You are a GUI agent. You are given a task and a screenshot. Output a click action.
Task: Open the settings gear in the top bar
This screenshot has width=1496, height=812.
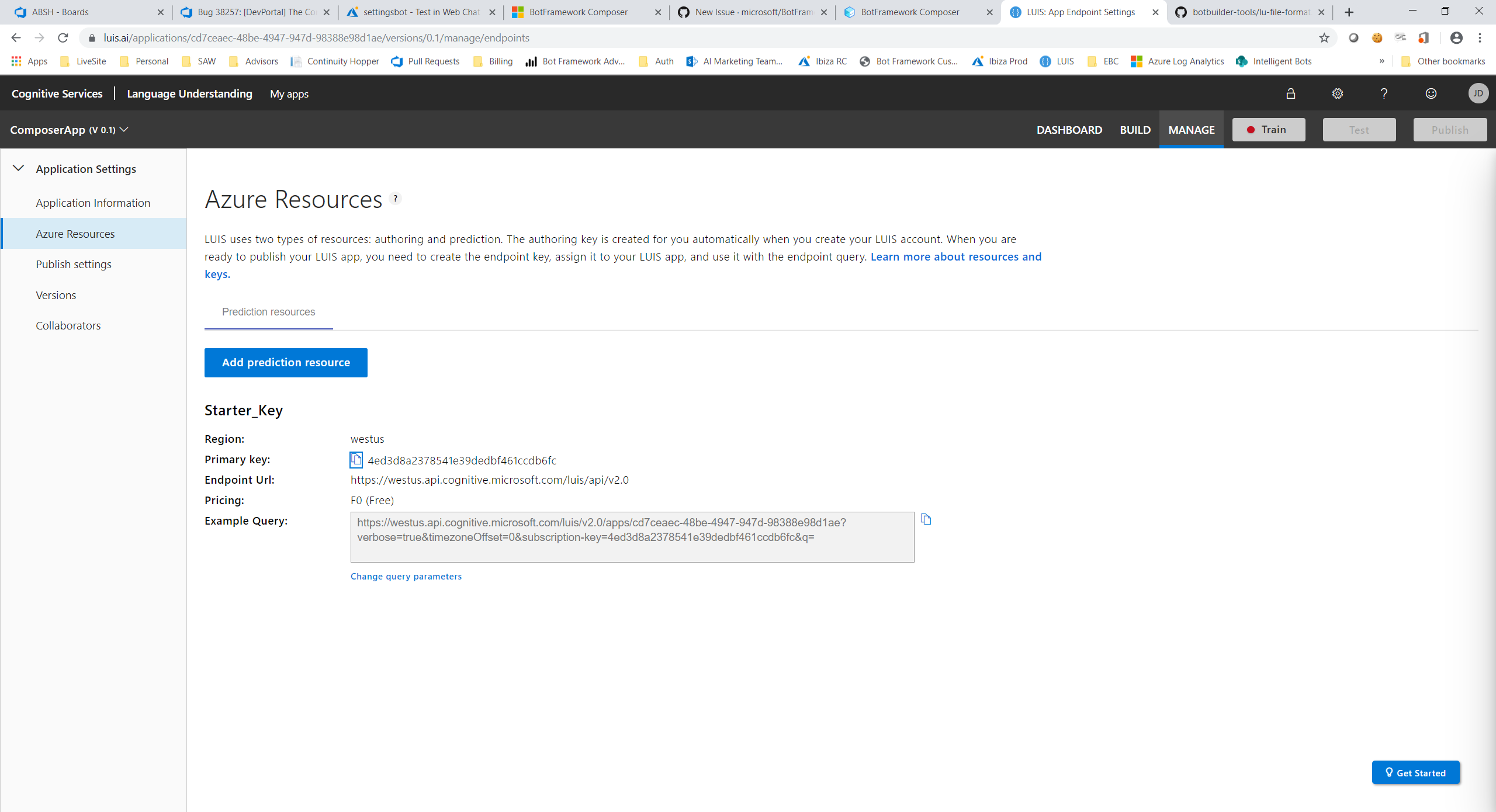click(1338, 93)
